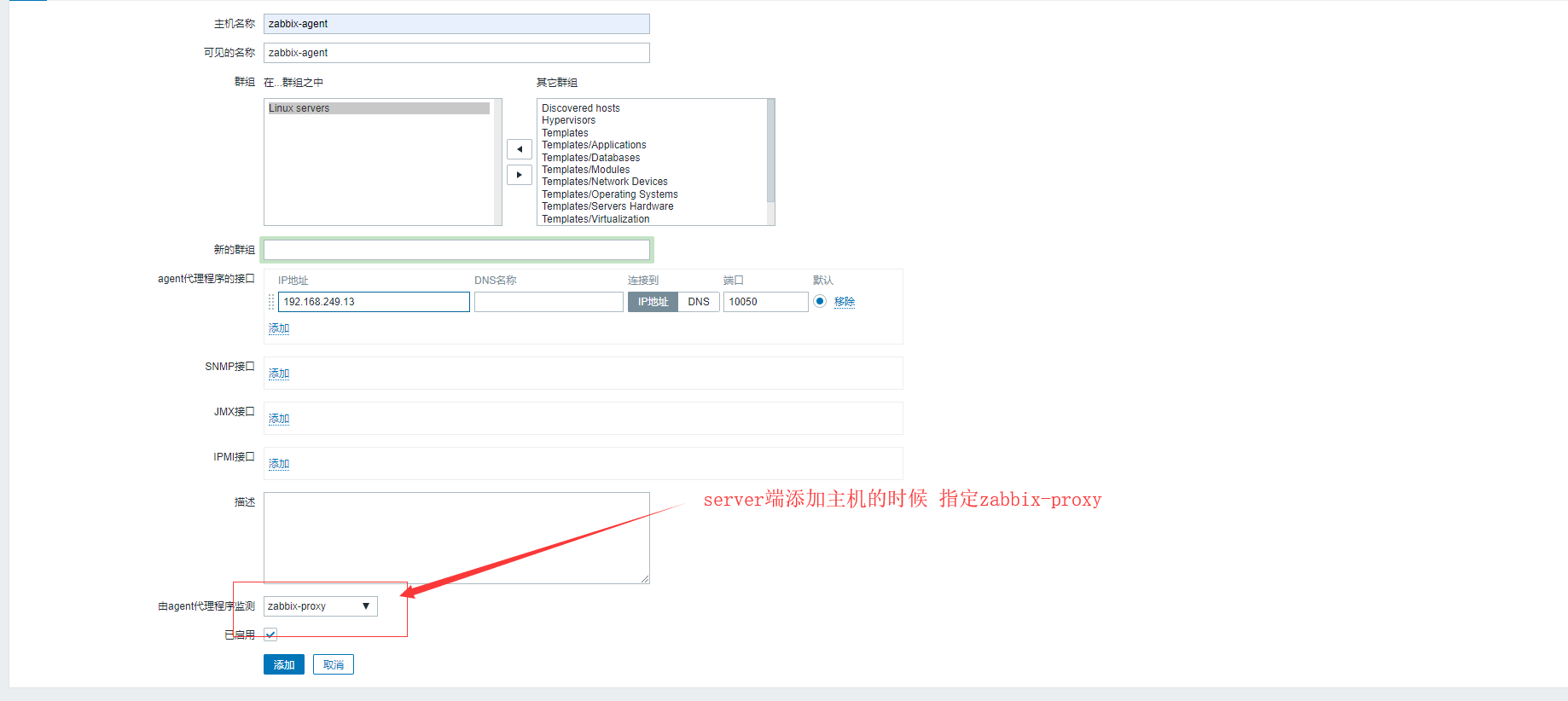Click the empty DNS名称 field
Viewport: 1568px width, 701px height.
(549, 302)
